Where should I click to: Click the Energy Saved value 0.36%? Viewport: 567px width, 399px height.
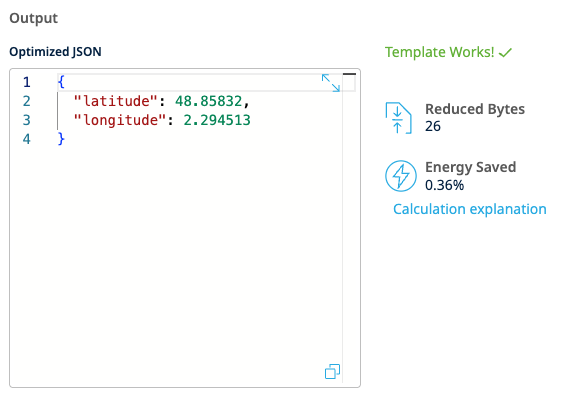[444, 185]
